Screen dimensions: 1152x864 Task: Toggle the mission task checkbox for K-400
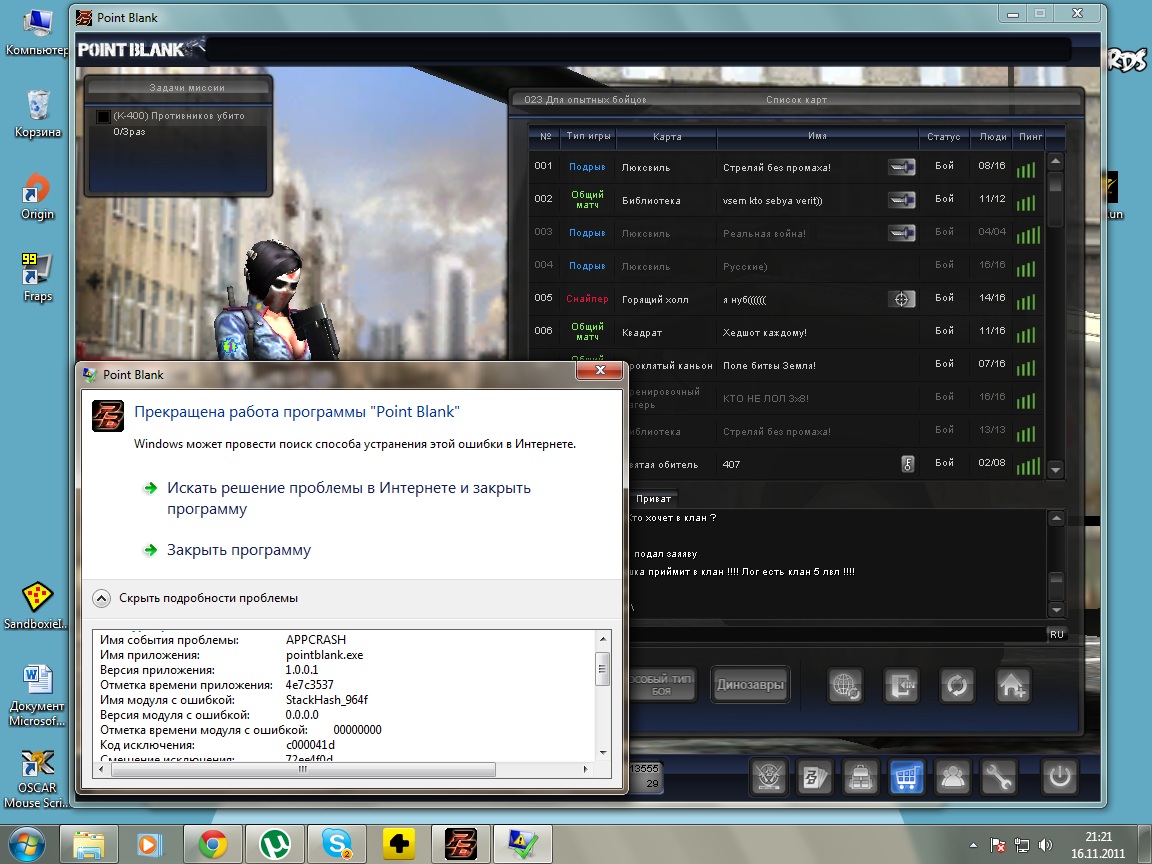tap(103, 117)
